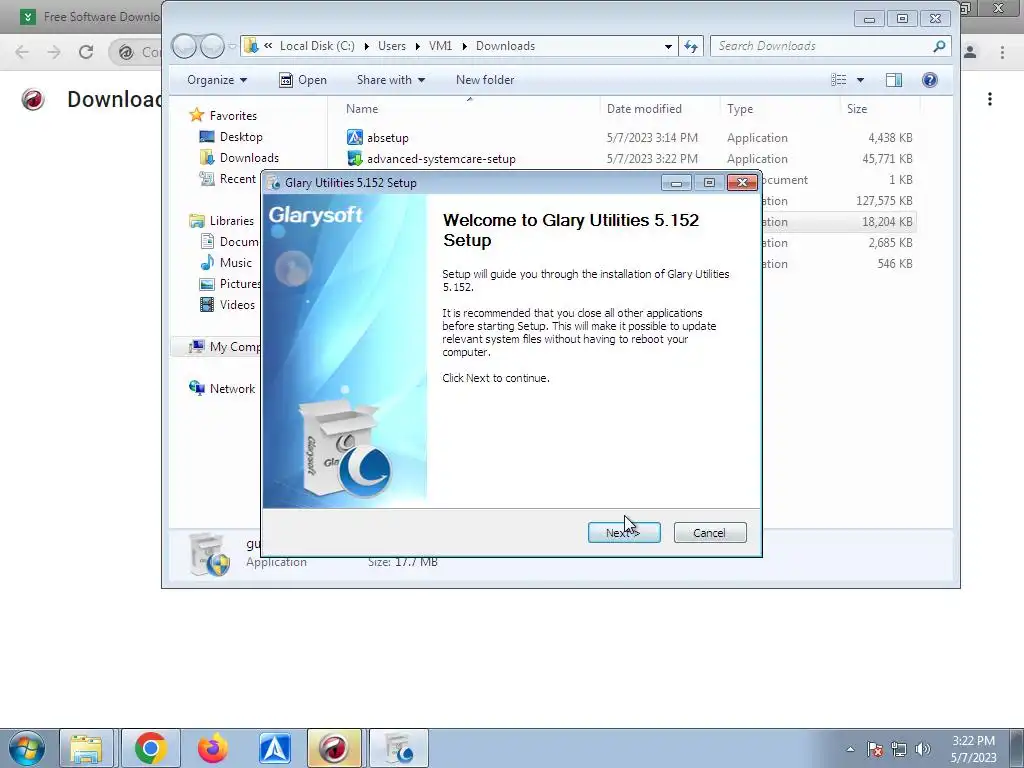
Task: Open the network icon in system tray
Action: point(899,749)
